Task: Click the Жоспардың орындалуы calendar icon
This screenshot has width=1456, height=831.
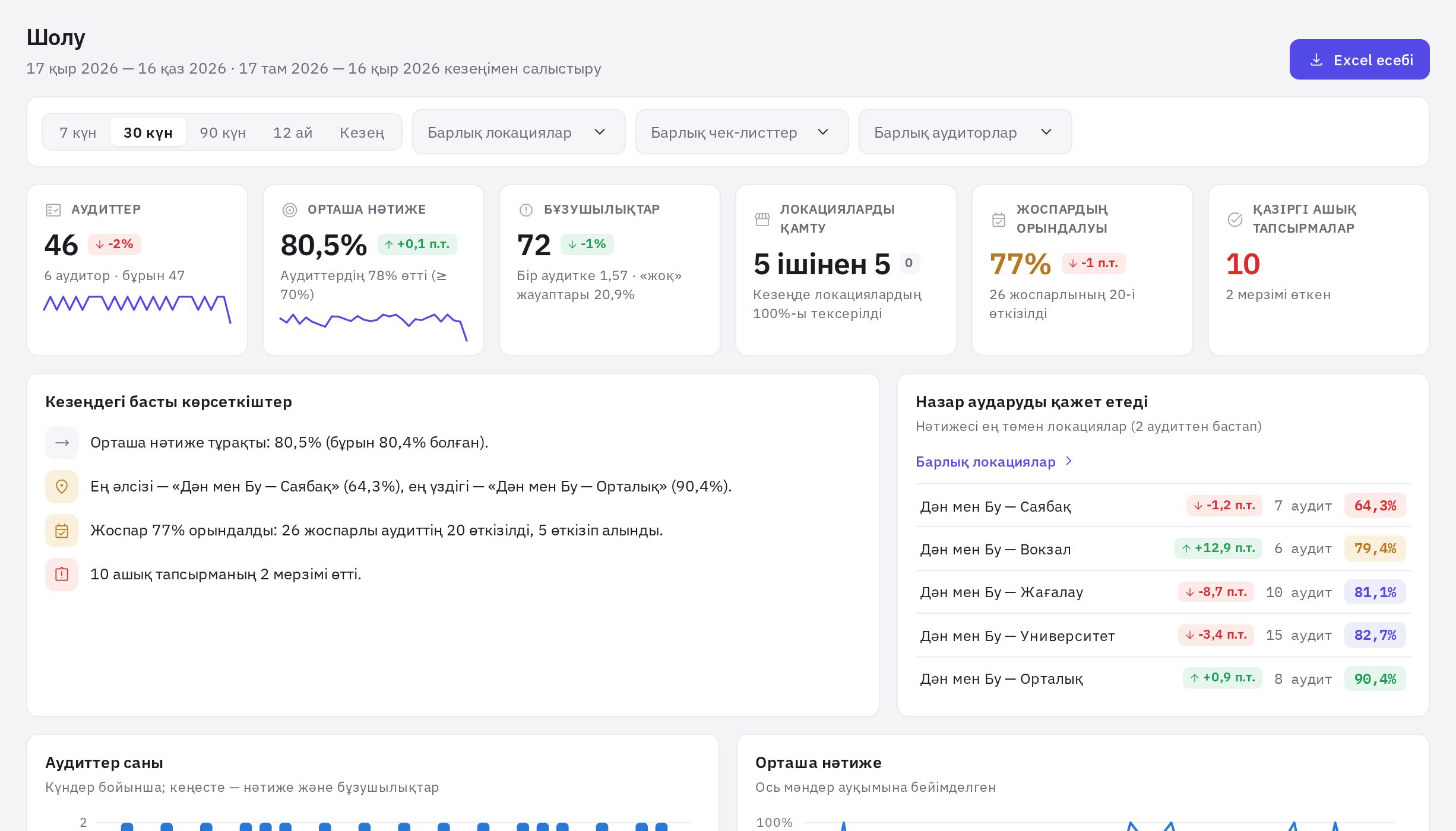Action: [x=999, y=219]
